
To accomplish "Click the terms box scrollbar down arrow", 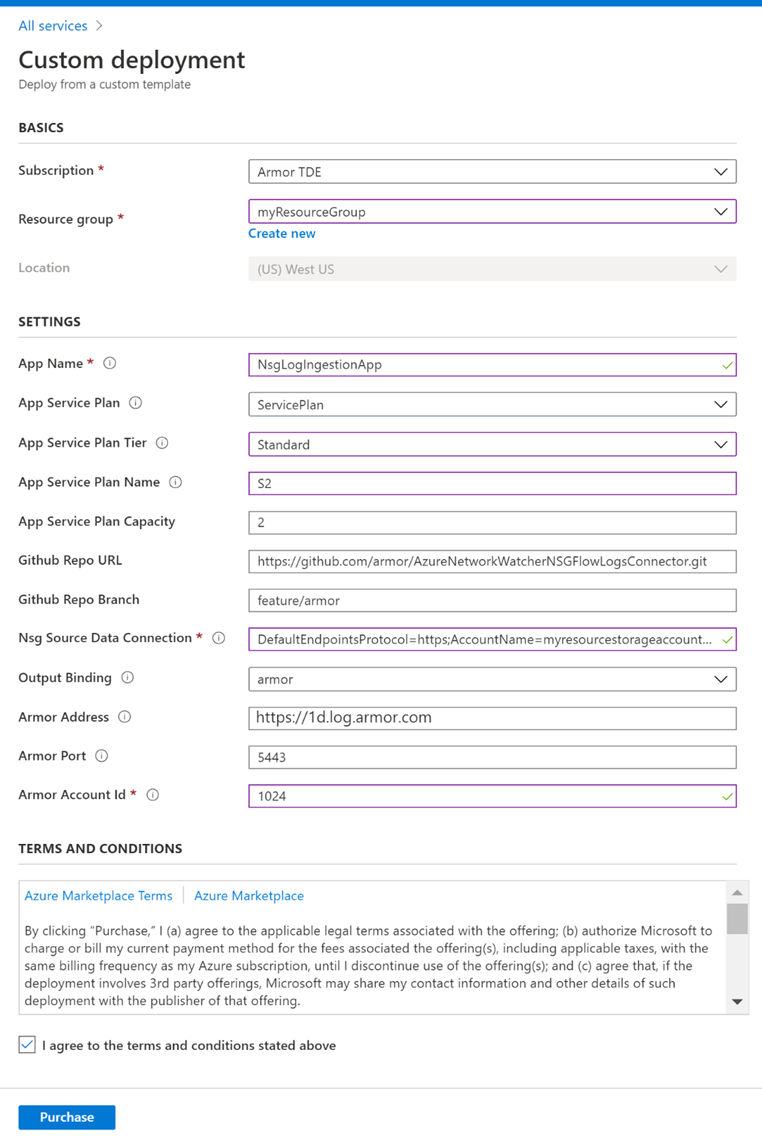I will pyautogui.click(x=737, y=1001).
